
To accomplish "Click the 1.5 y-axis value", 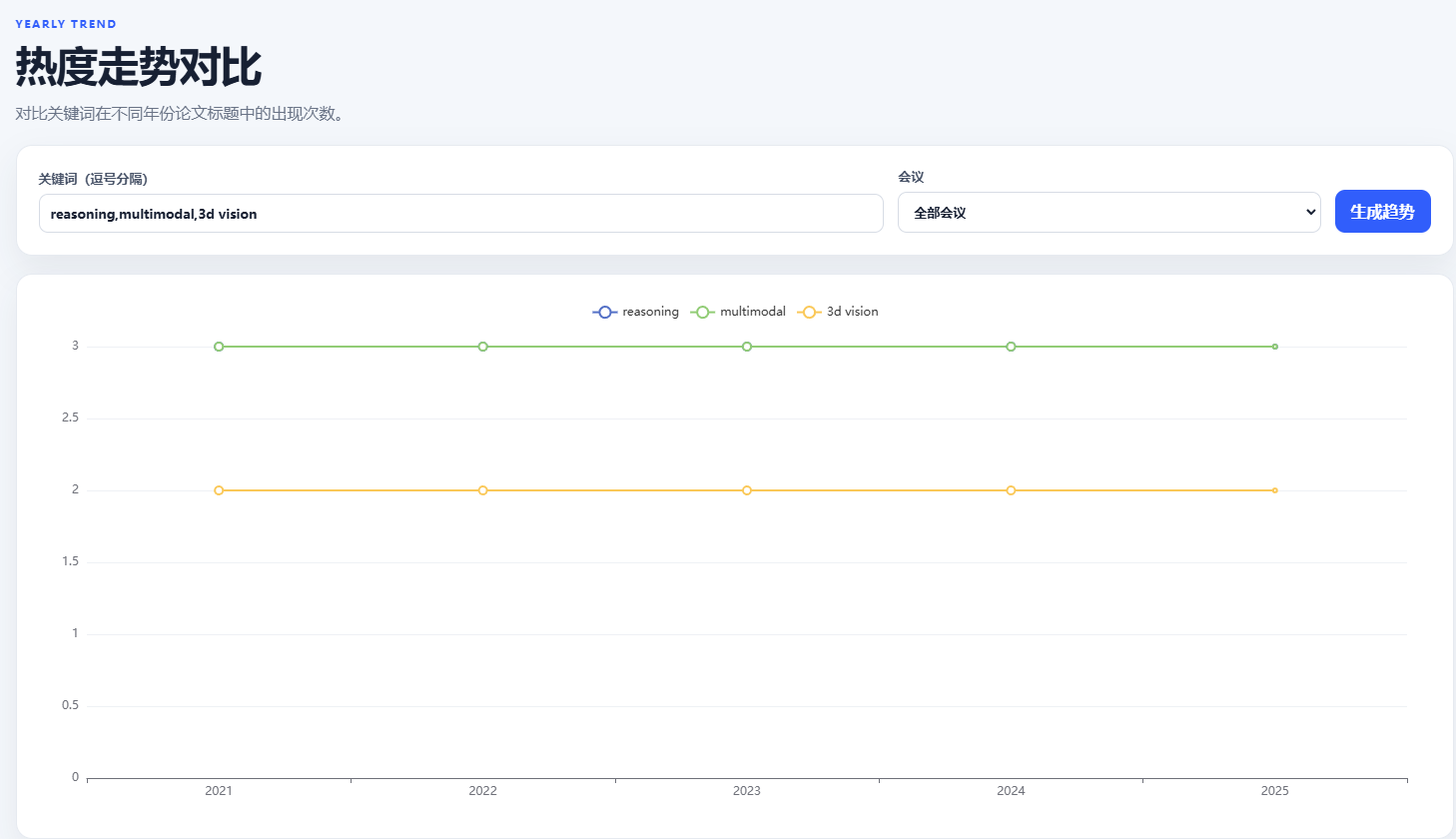I will click(70, 561).
